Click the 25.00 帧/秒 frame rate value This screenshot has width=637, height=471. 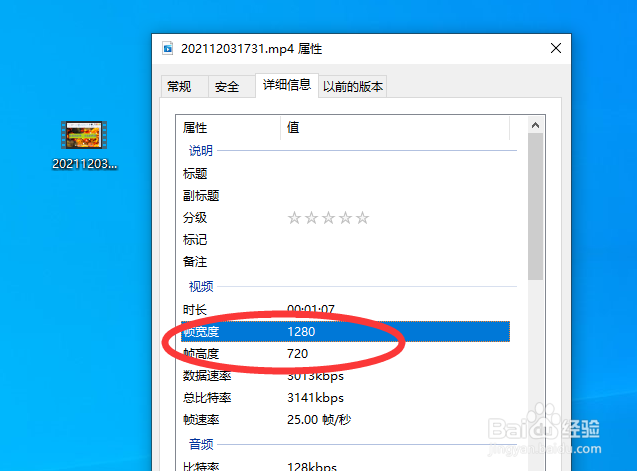point(319,419)
